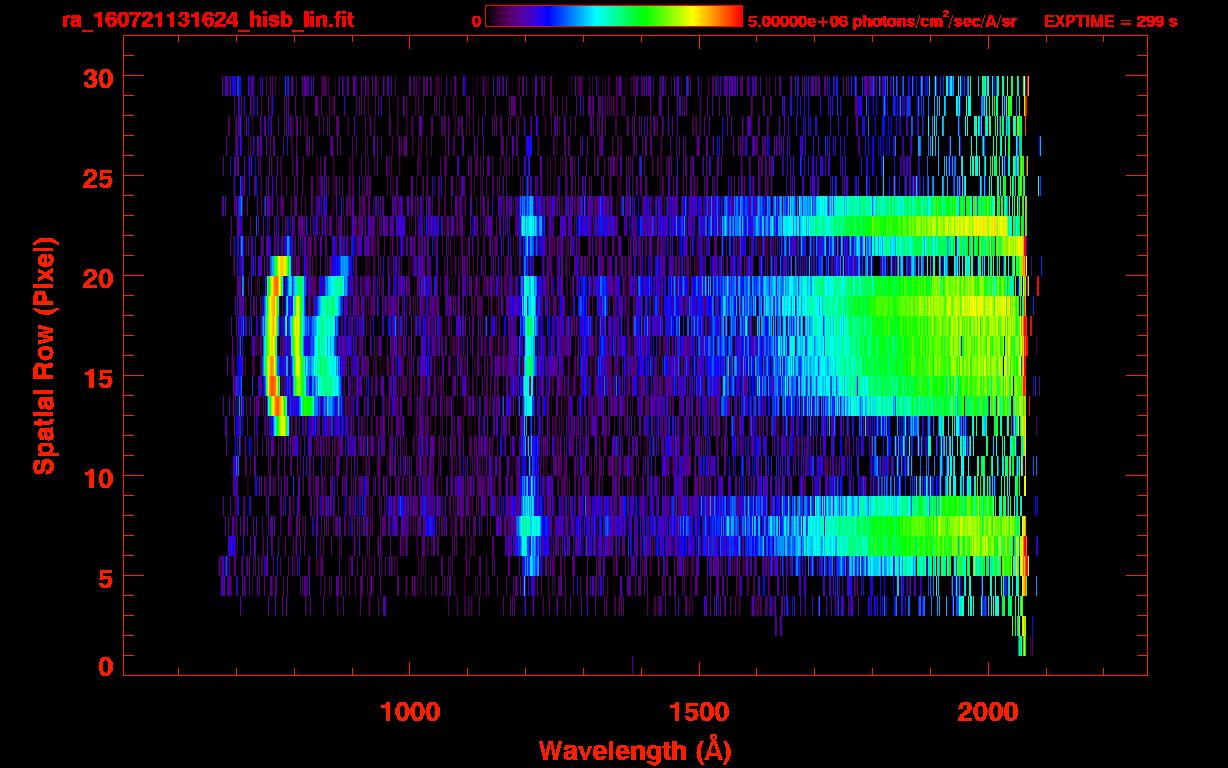Click the 1500 wavelength tick label
This screenshot has width=1228, height=768.
point(699,712)
